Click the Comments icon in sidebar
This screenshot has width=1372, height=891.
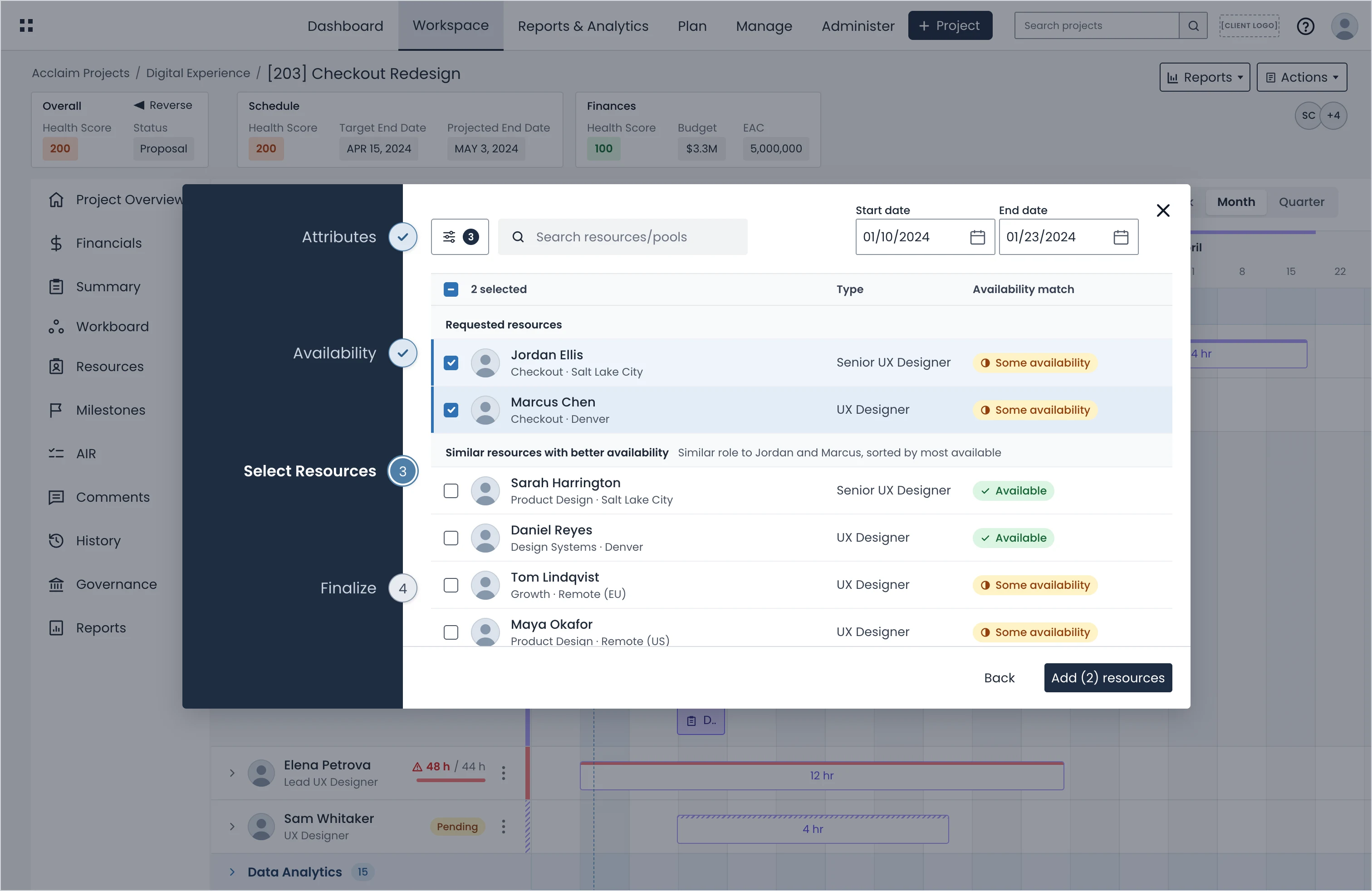point(56,497)
